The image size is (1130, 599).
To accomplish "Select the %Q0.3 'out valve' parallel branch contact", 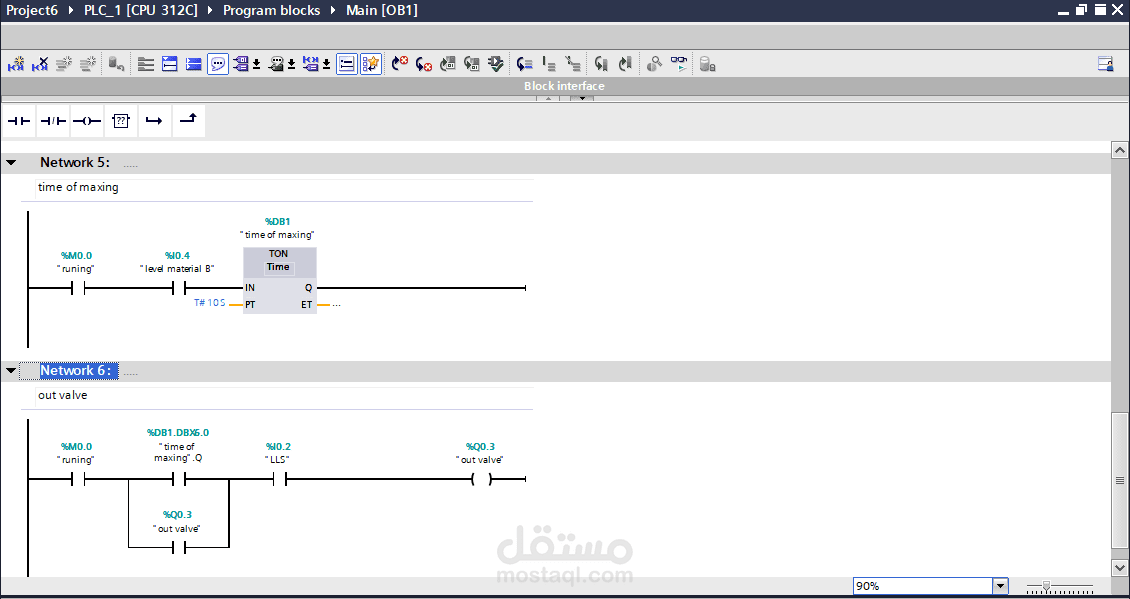I will point(179,548).
